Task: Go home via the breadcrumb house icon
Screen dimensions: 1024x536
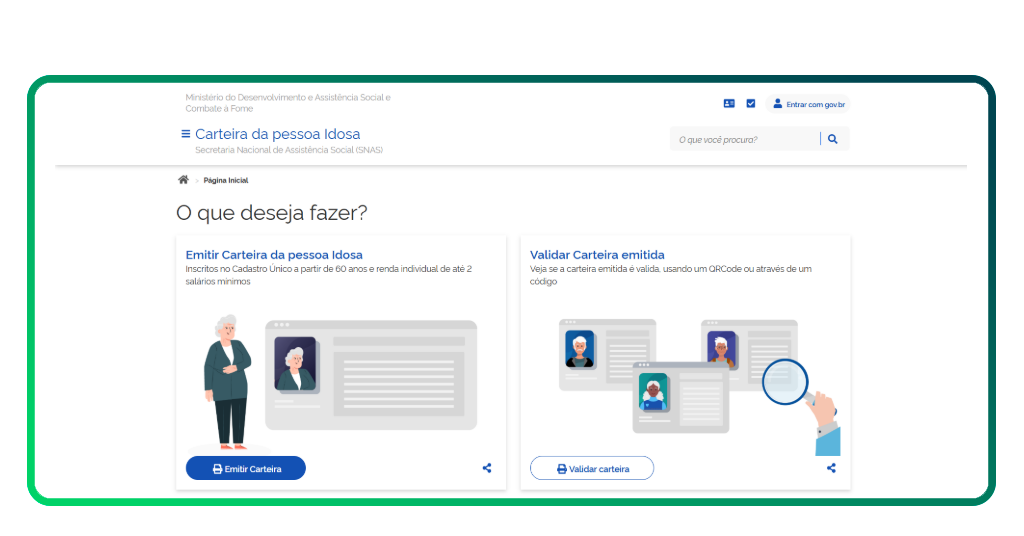Action: point(183,180)
